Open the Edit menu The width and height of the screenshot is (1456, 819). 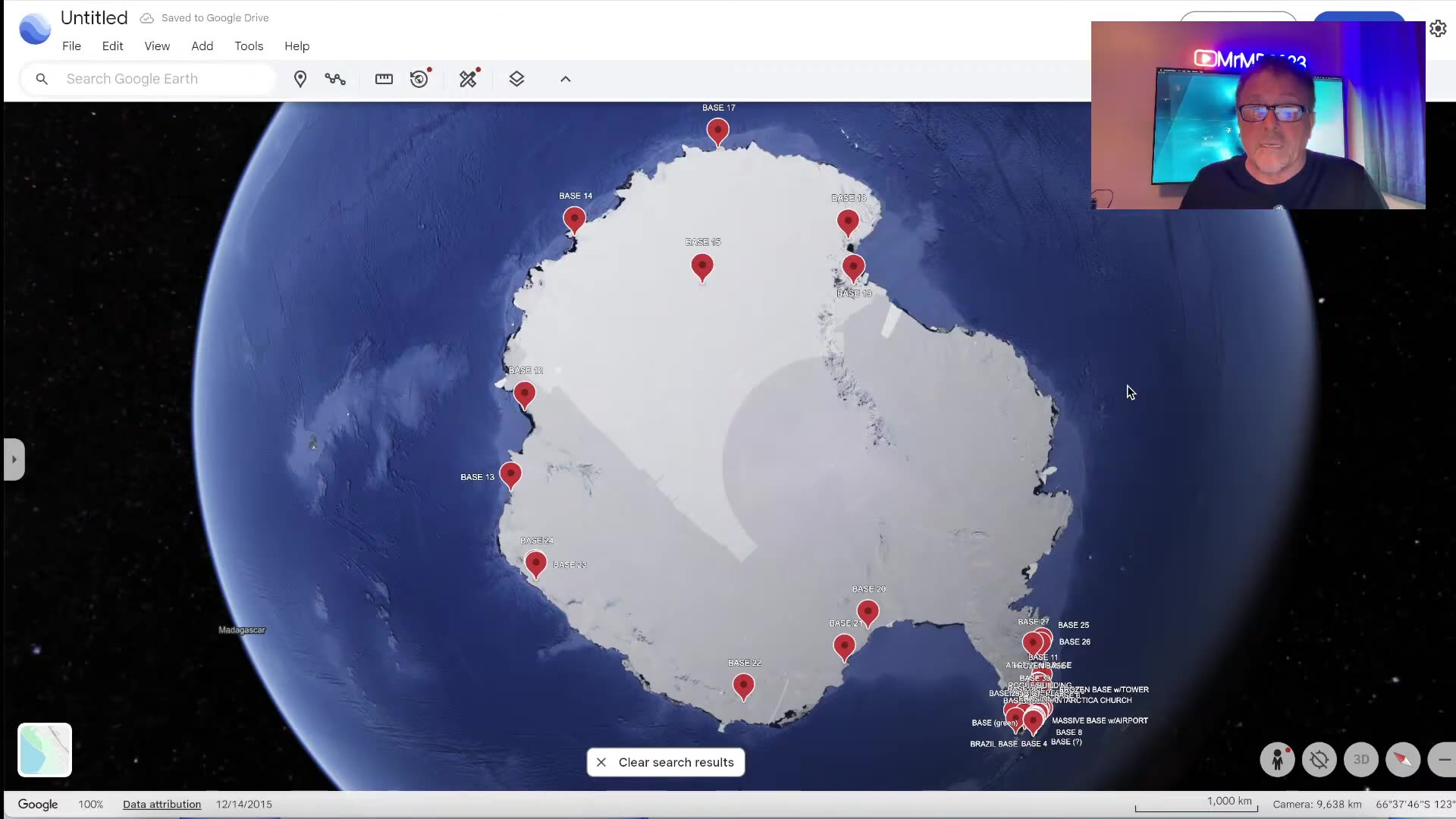112,46
